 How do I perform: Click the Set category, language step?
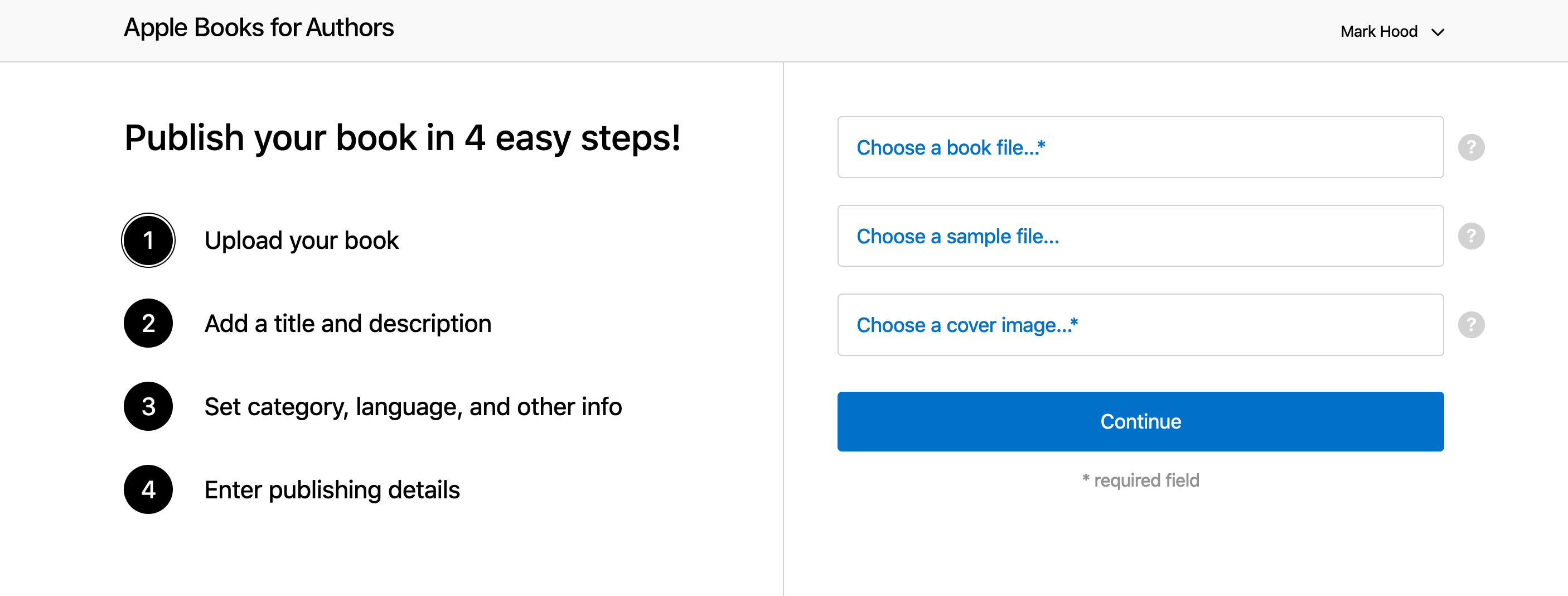(413, 406)
